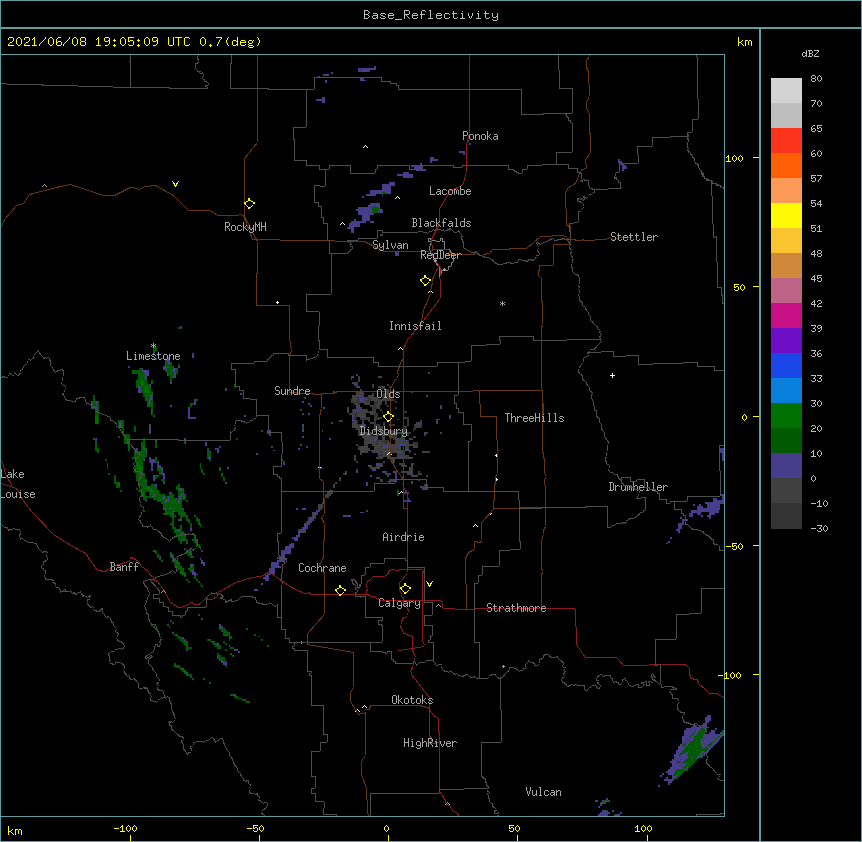
Task: Click the Base_Reflectivity title
Action: coord(431,15)
